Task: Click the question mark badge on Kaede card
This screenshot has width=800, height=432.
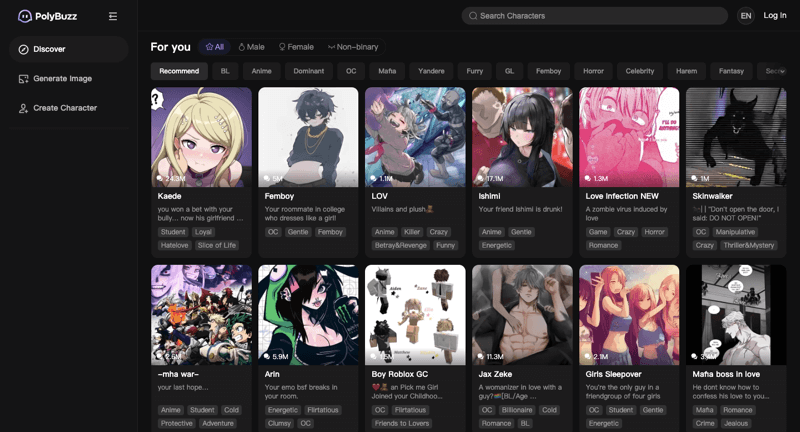Action: click(156, 98)
